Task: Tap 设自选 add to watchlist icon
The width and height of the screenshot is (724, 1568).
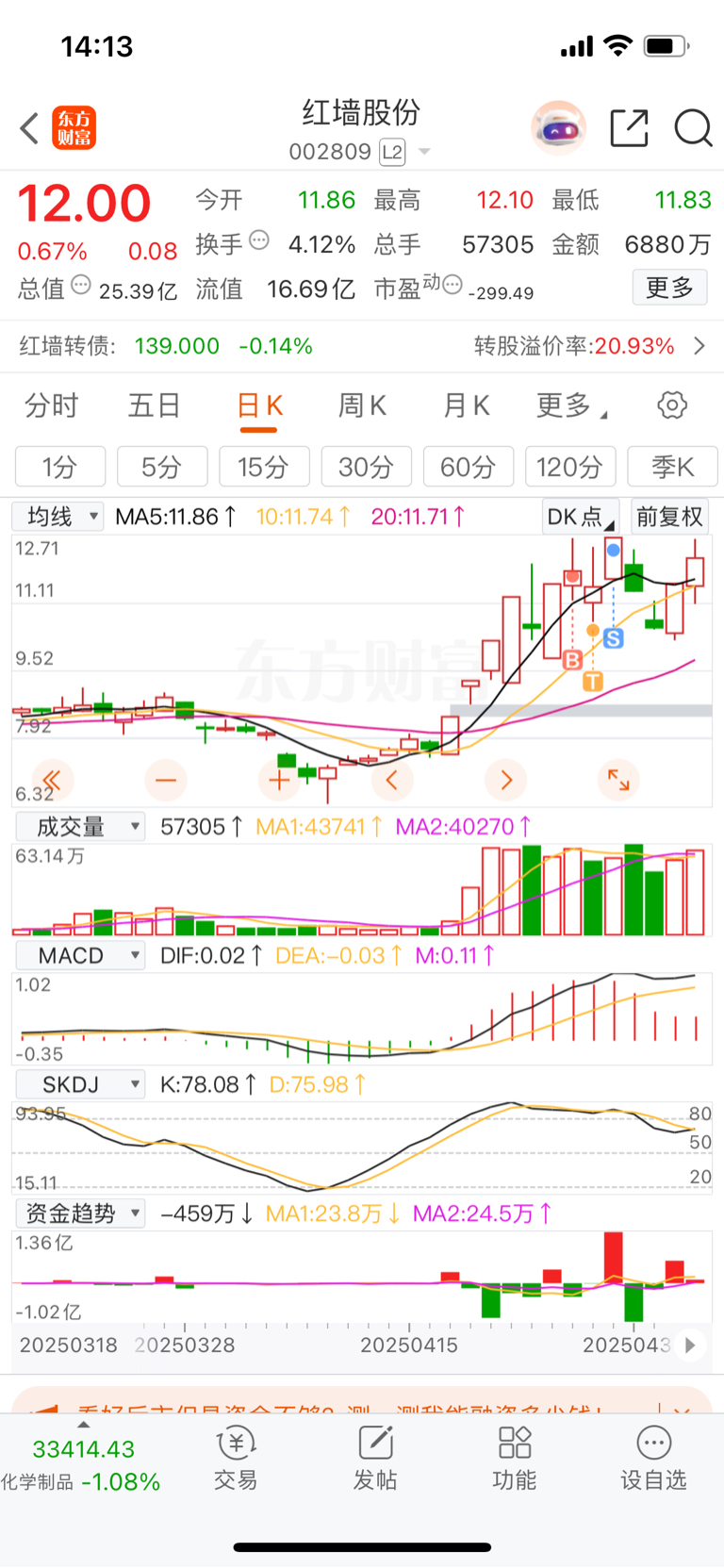Action: click(x=653, y=1458)
